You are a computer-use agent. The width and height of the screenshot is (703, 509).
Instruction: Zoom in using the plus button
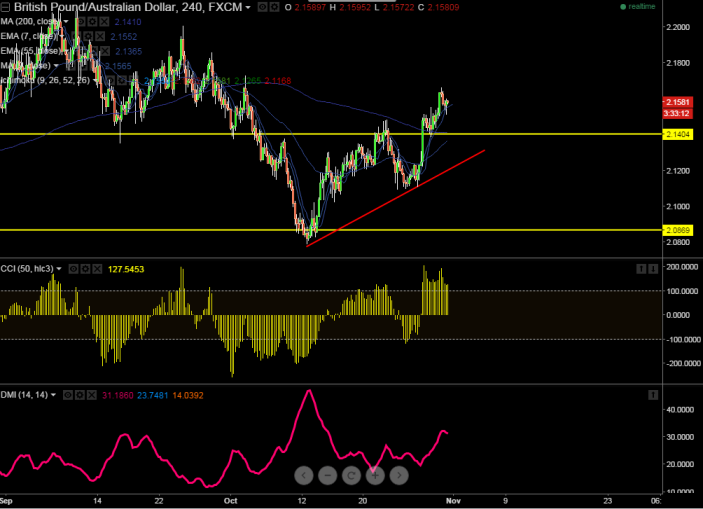(375, 475)
